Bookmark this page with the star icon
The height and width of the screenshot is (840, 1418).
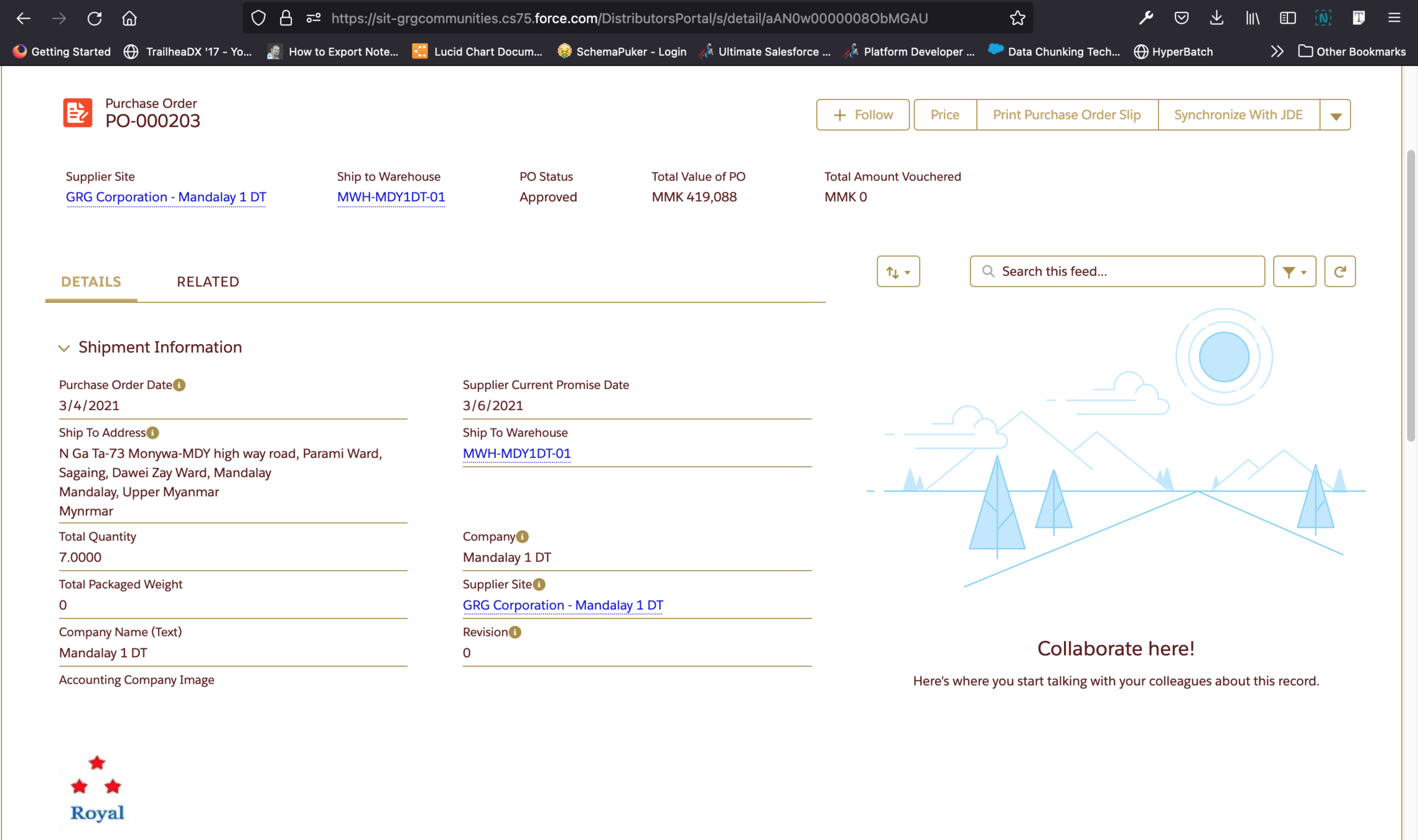coord(1017,18)
